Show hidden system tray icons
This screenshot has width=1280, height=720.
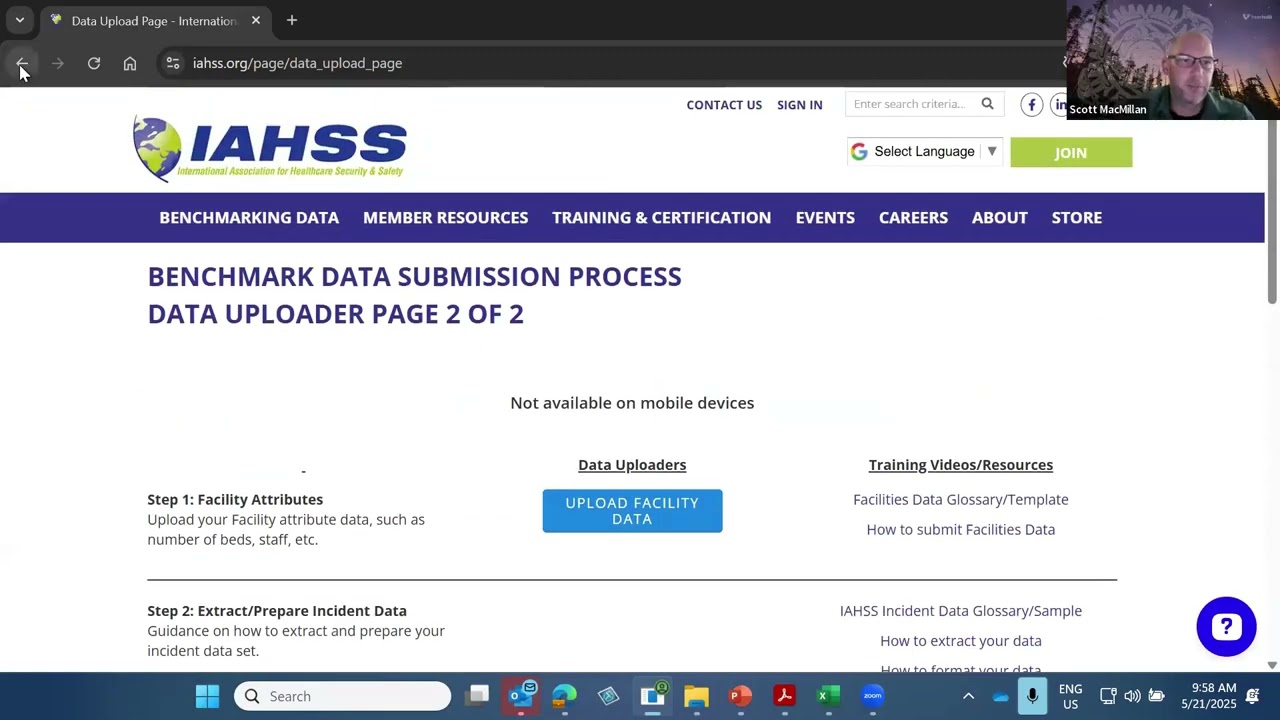pyautogui.click(x=968, y=696)
